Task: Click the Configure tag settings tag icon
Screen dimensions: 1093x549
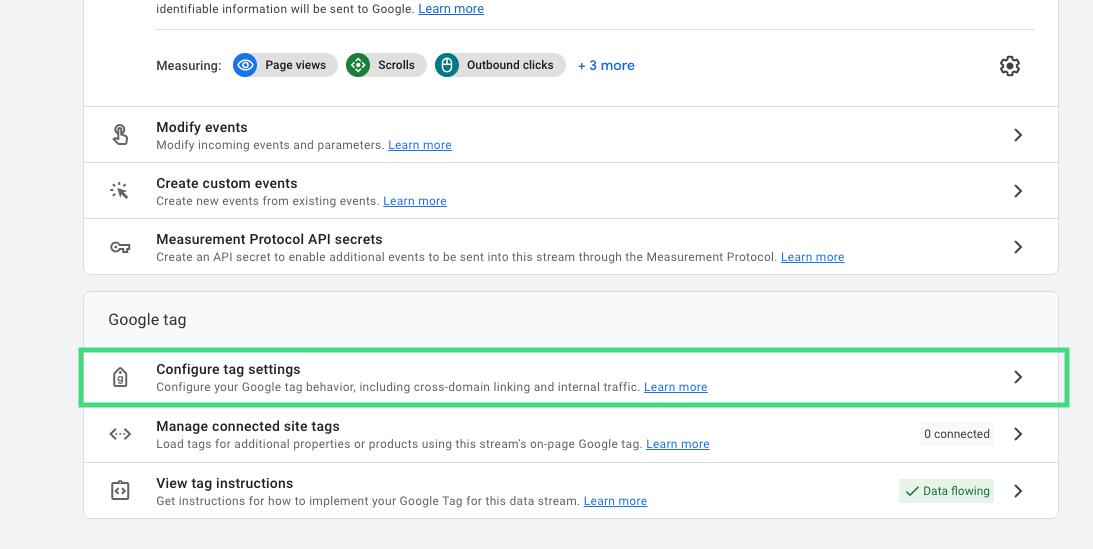Action: click(120, 377)
